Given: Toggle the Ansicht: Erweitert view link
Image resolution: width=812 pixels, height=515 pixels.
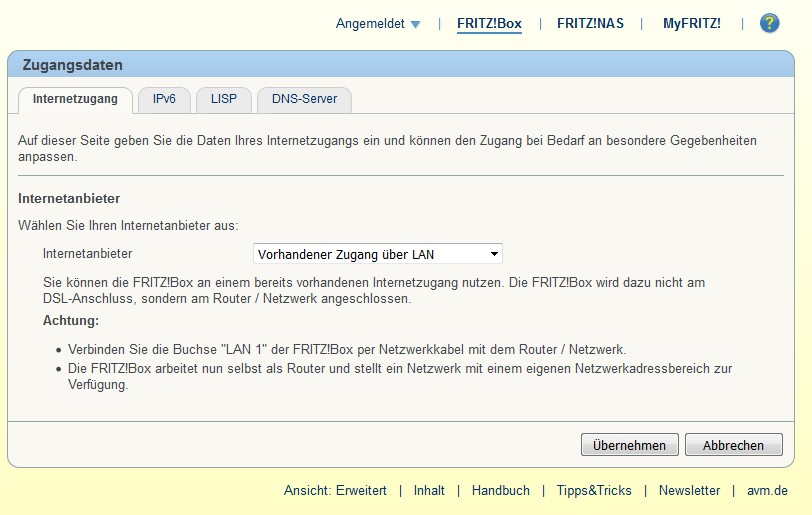Looking at the screenshot, I should (335, 490).
